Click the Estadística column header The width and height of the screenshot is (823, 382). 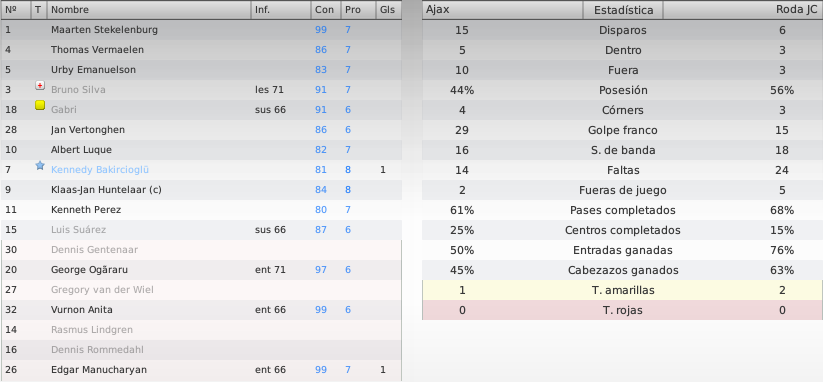point(623,10)
